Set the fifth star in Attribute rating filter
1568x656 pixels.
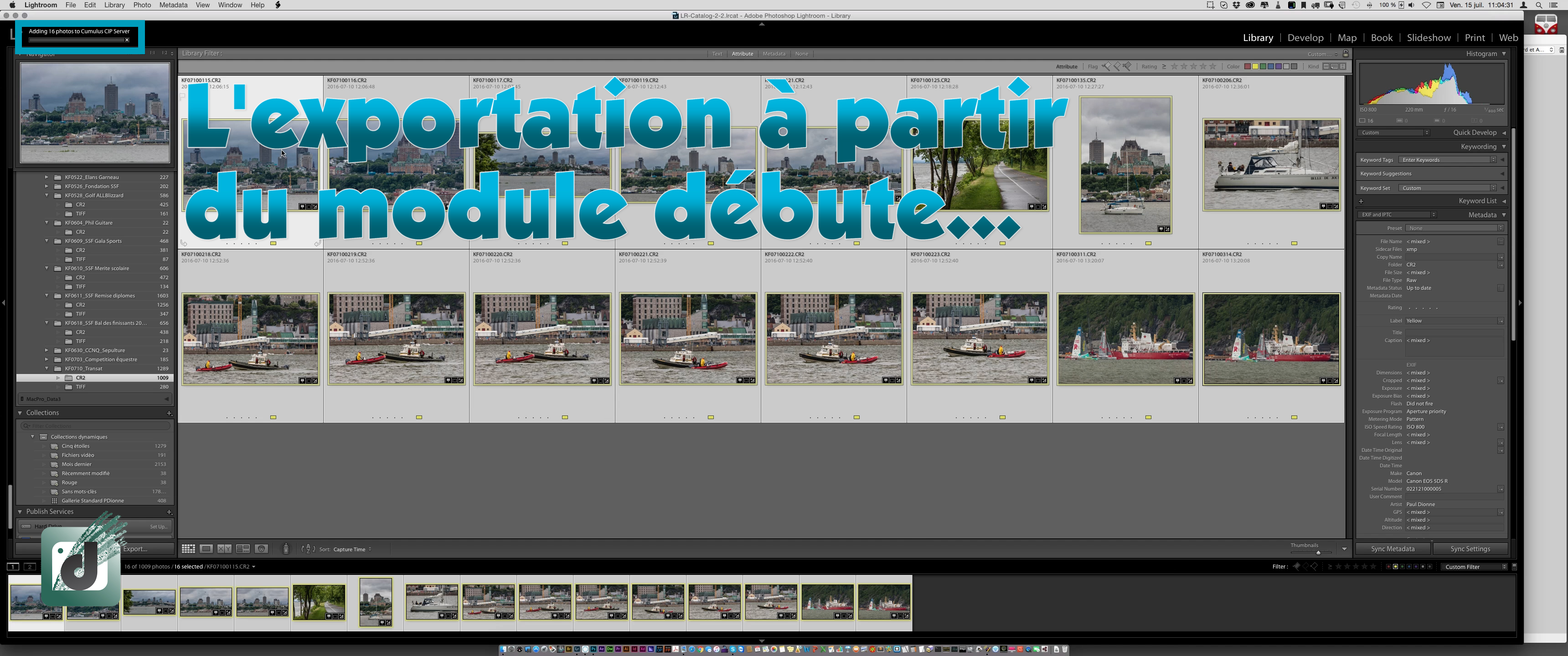1213,67
